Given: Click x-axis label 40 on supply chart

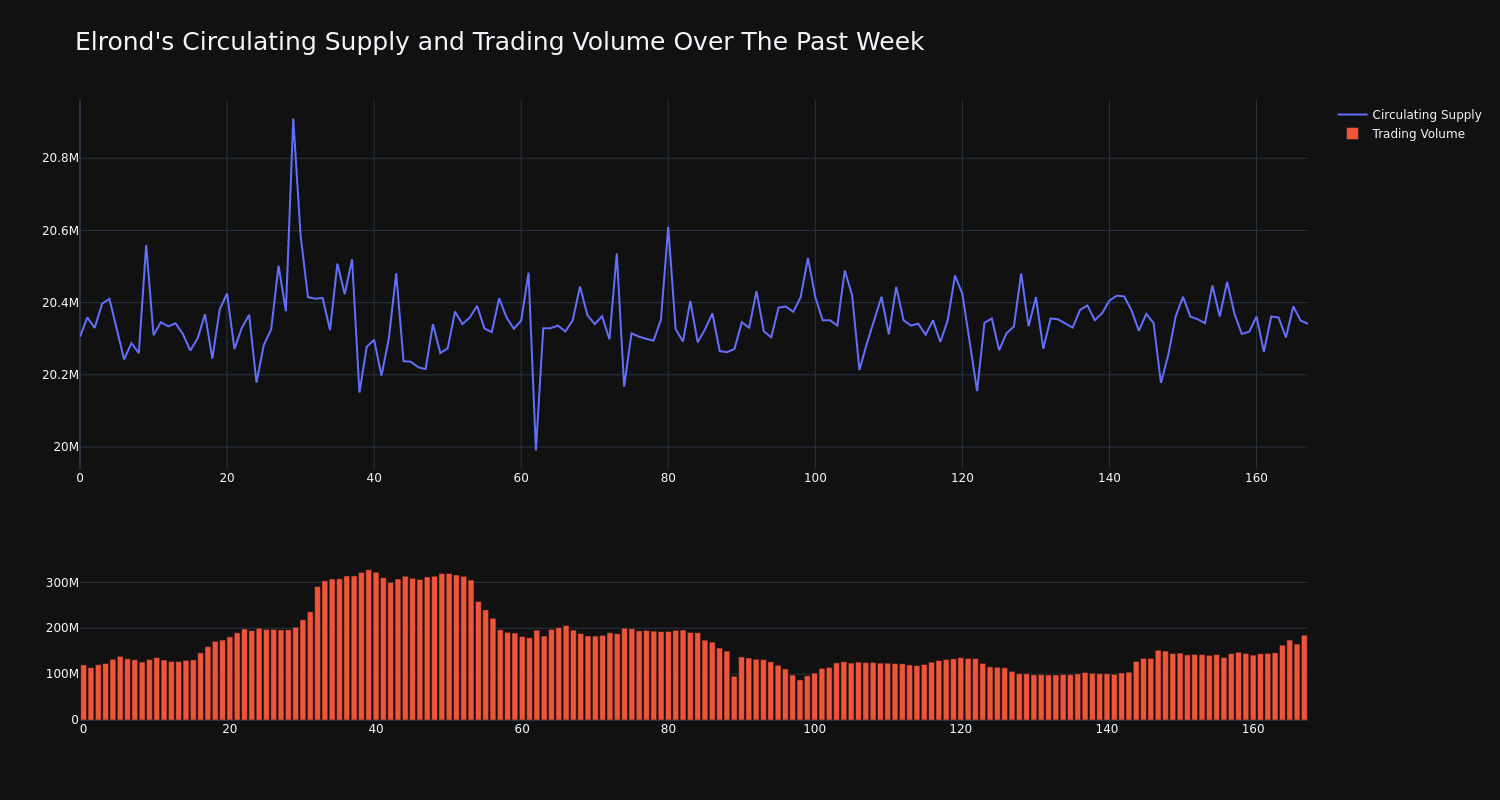Looking at the screenshot, I should 374,478.
